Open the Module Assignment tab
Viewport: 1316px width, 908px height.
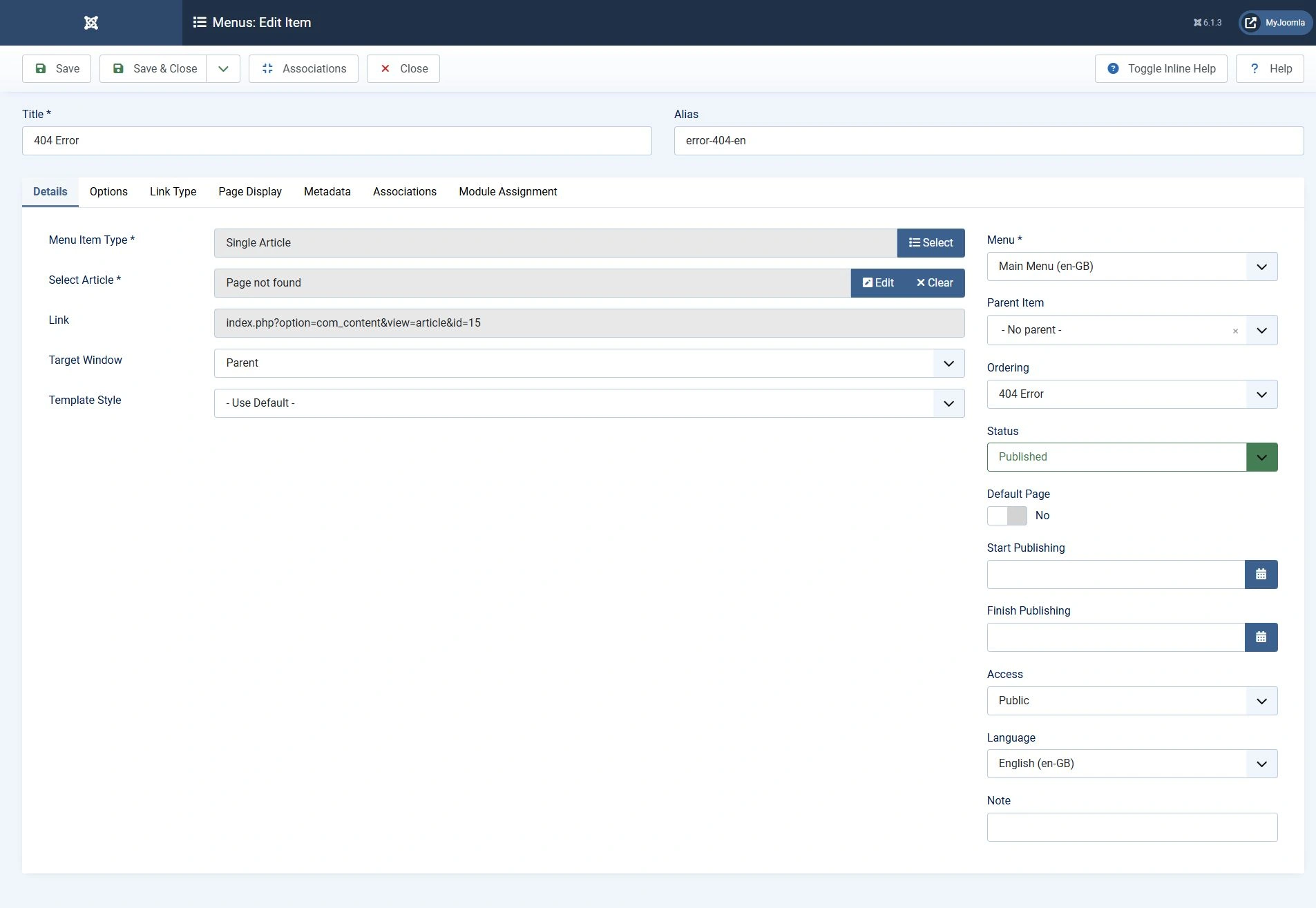point(508,192)
